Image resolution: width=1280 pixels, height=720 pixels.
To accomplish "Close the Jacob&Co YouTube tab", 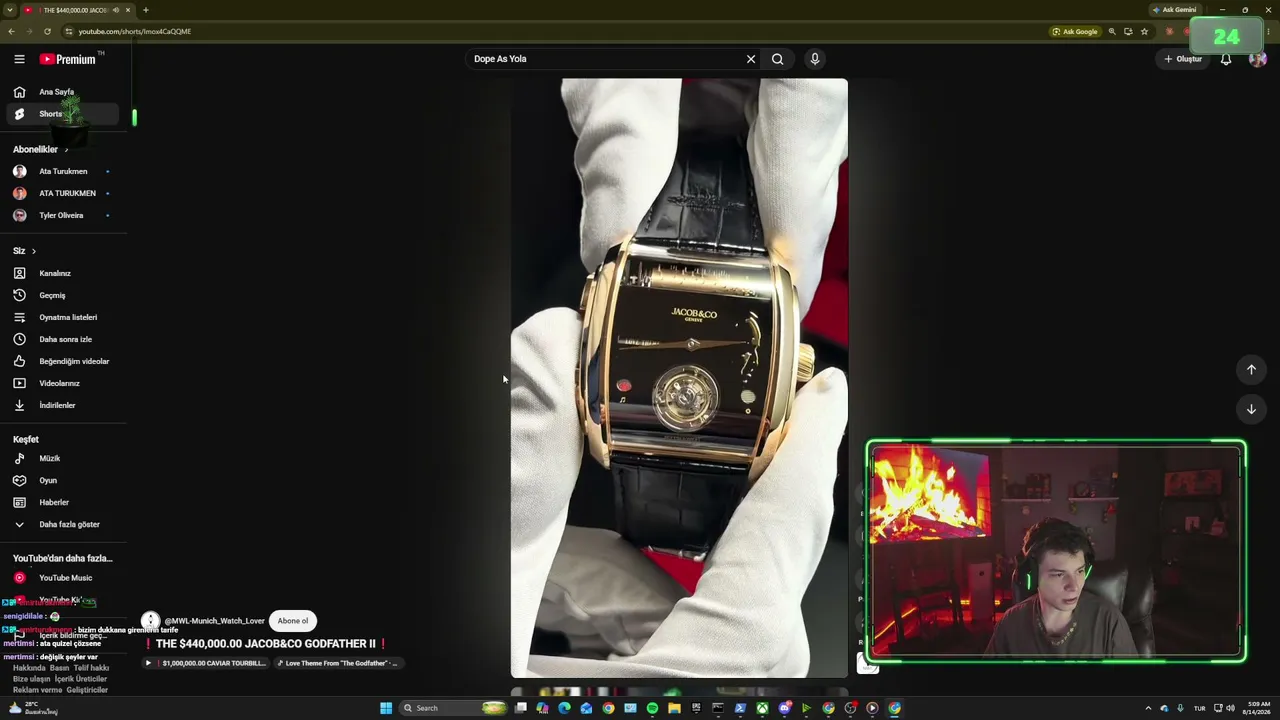I will 128,10.
